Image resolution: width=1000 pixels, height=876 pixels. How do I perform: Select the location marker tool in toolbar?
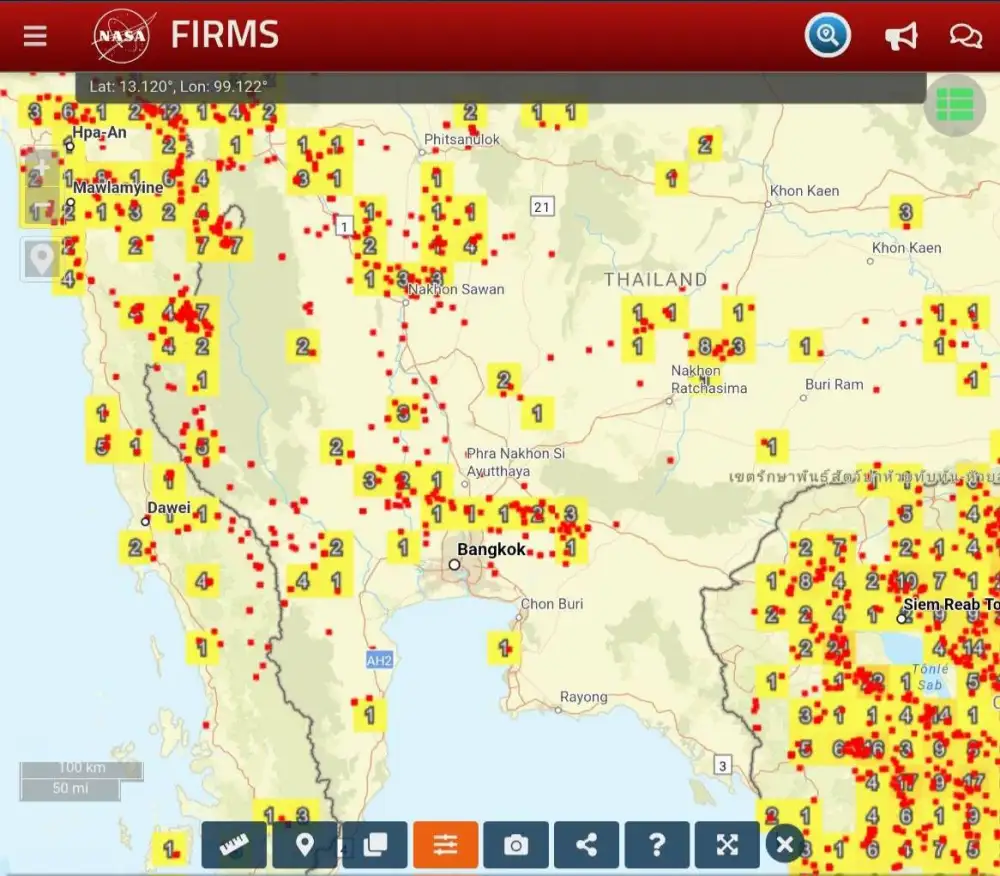[x=305, y=845]
